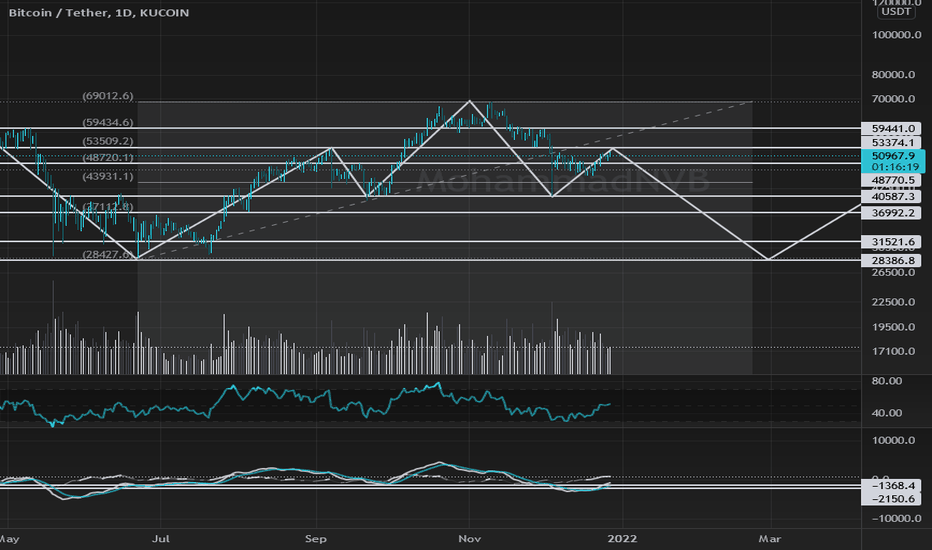The image size is (932, 550).
Task: Click the current price tag 50967.9
Action: 893,156
